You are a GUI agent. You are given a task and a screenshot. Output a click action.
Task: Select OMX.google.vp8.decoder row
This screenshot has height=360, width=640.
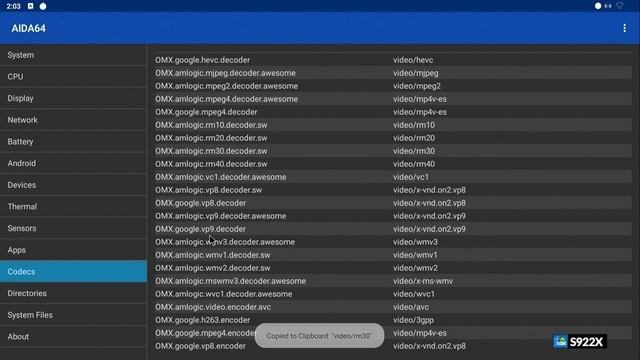(x=393, y=203)
